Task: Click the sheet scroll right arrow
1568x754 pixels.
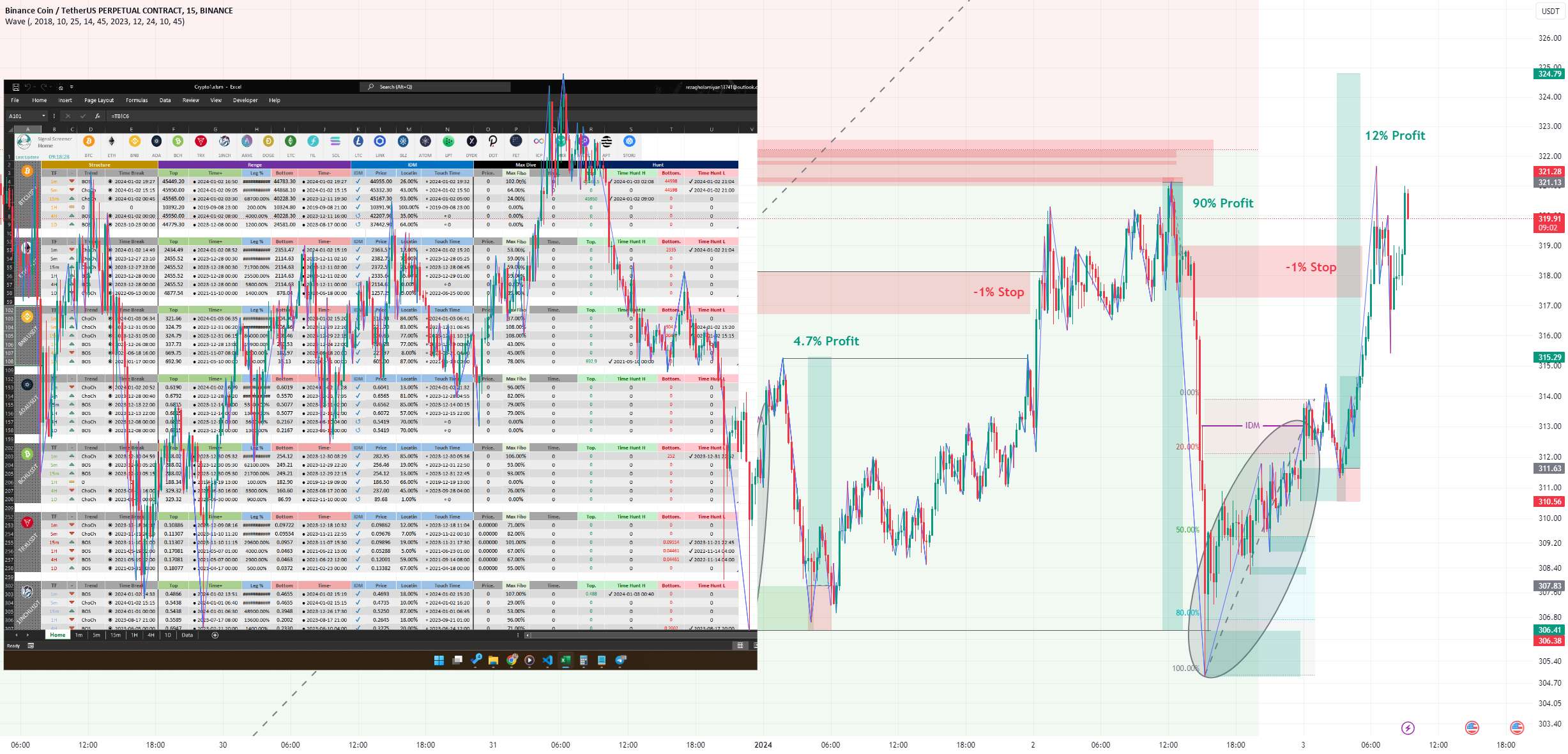Action: click(x=27, y=635)
